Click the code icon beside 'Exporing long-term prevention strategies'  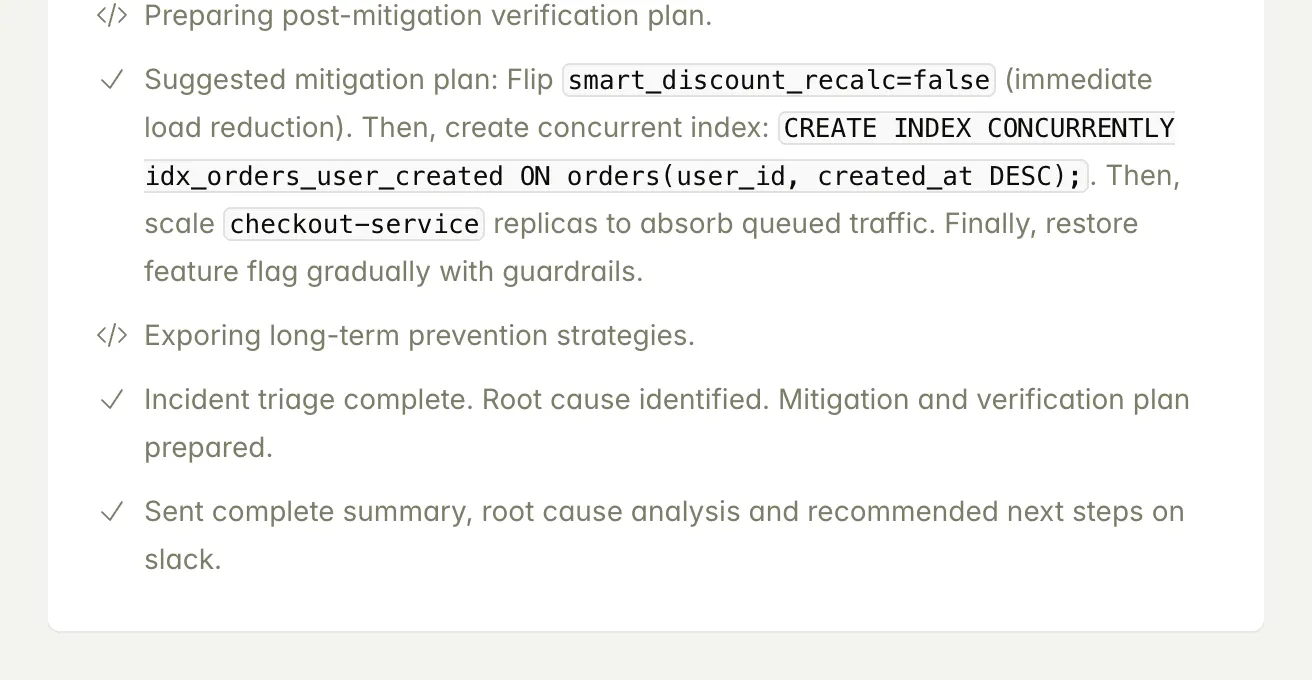pyautogui.click(x=112, y=336)
